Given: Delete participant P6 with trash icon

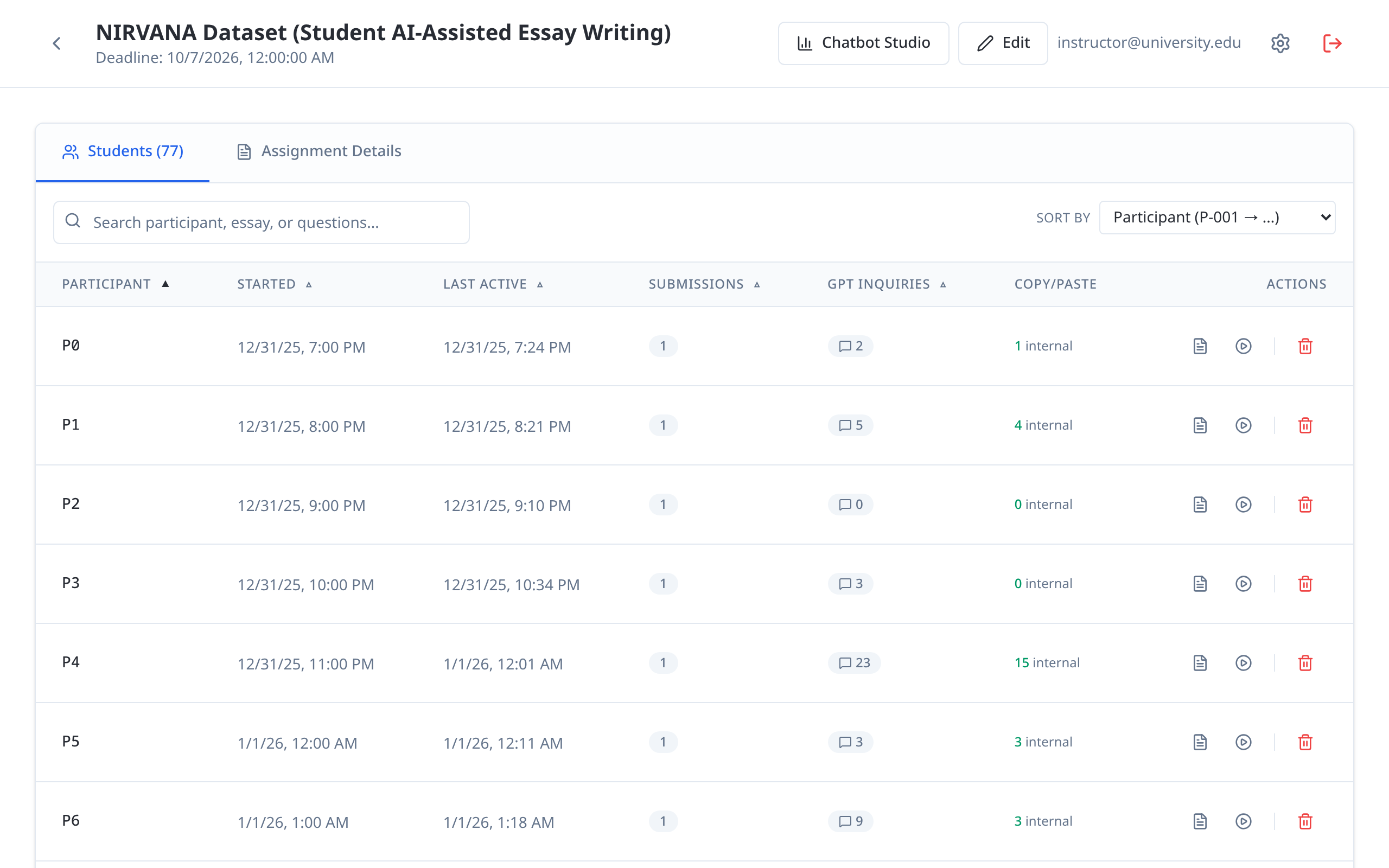Looking at the screenshot, I should pos(1305,821).
